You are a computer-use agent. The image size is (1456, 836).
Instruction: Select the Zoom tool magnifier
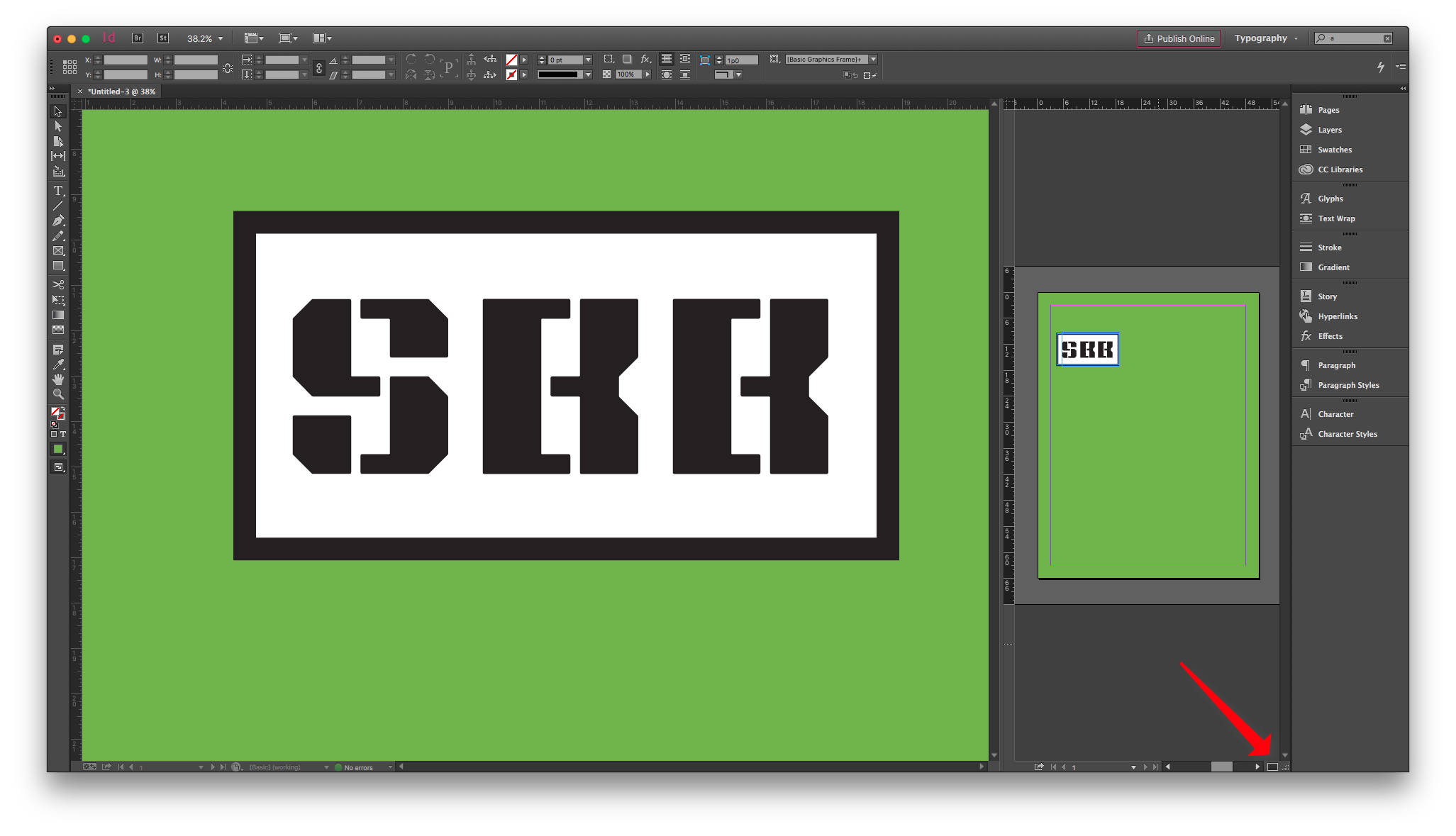pyautogui.click(x=58, y=394)
